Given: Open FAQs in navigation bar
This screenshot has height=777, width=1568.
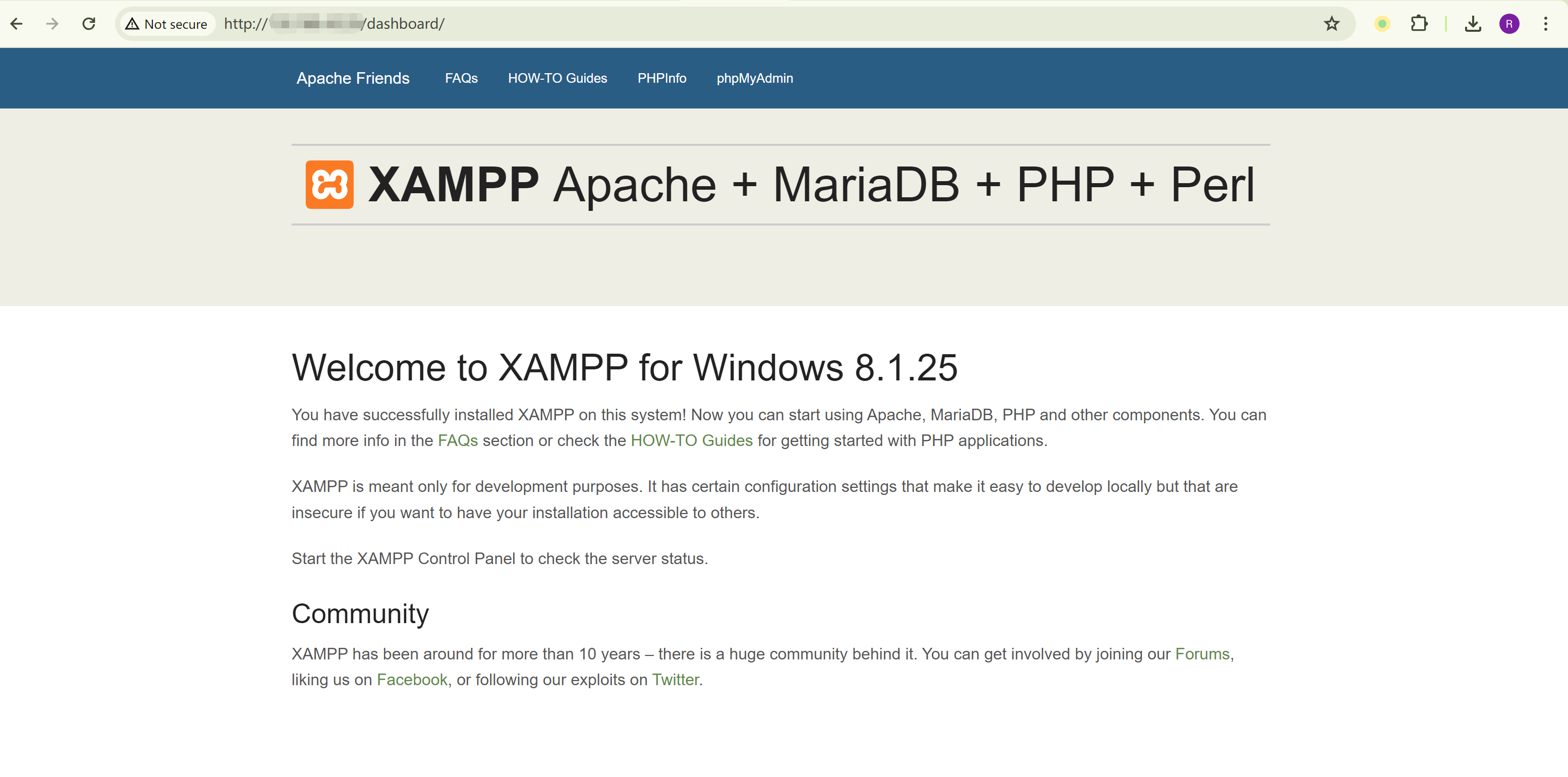Looking at the screenshot, I should pos(461,78).
